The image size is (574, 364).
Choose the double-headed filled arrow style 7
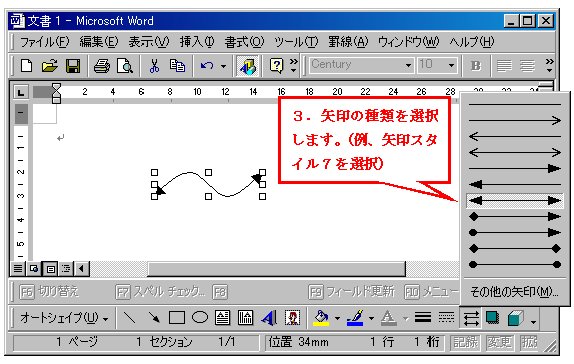(515, 201)
